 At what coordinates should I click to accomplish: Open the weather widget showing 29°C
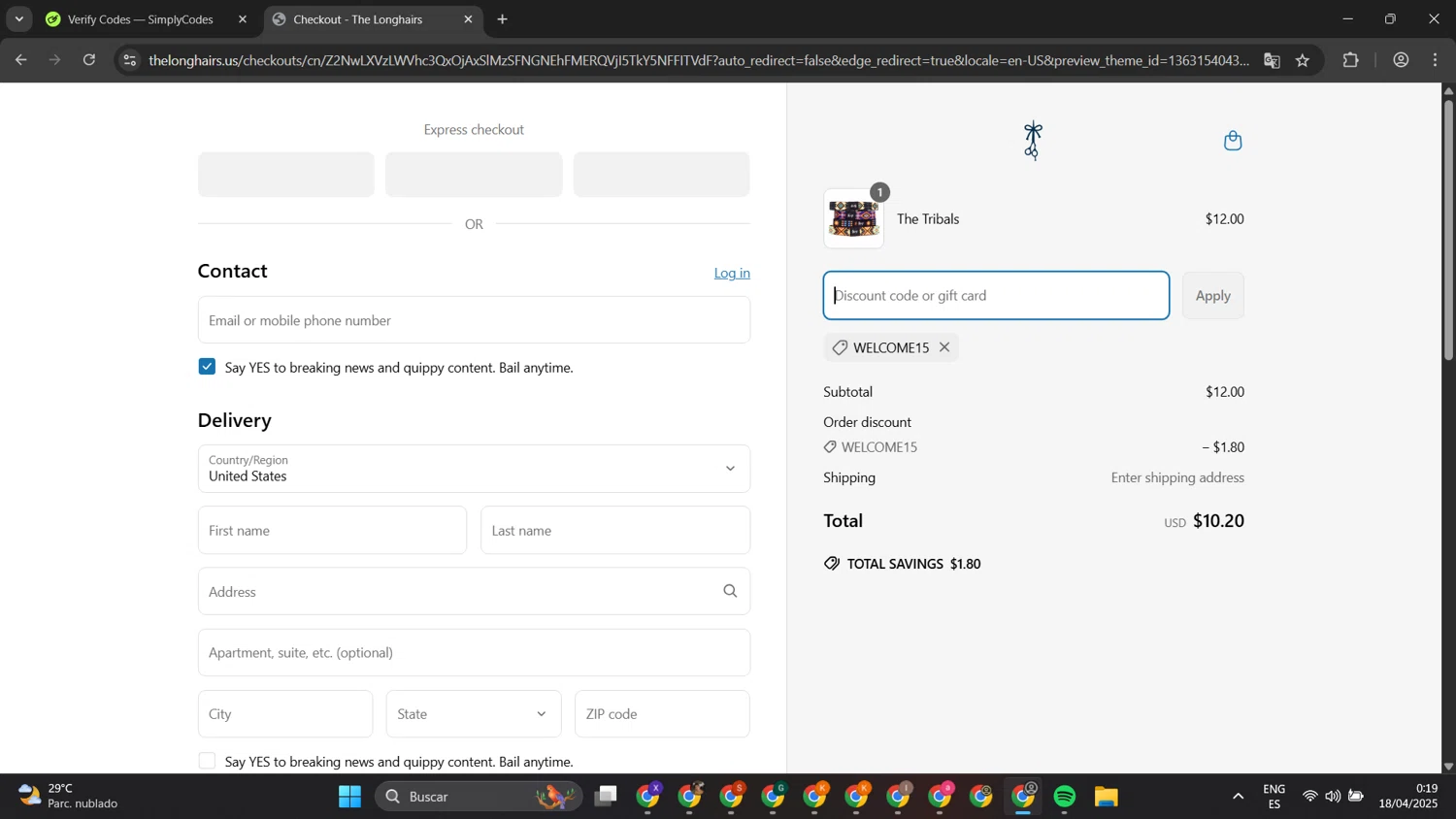click(x=68, y=797)
